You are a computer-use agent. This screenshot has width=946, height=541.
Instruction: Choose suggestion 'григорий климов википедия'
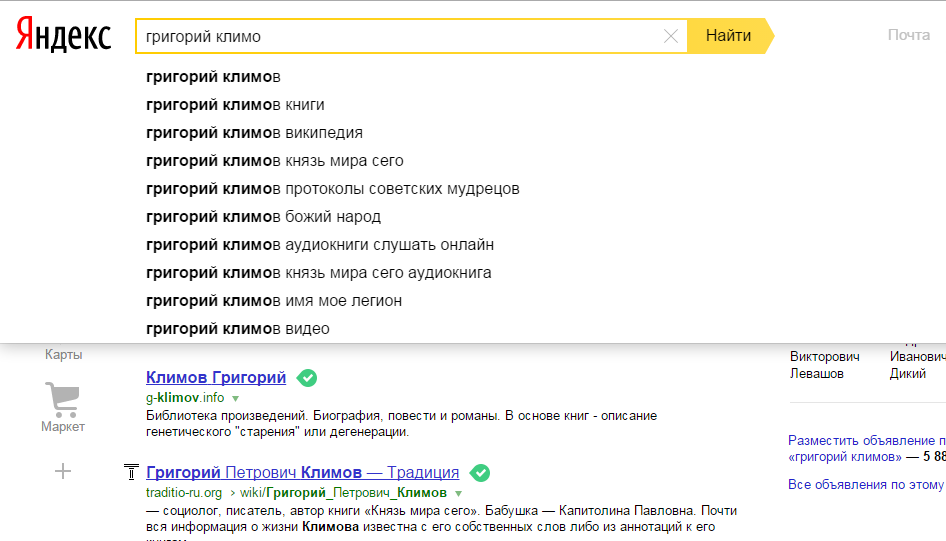coord(255,133)
